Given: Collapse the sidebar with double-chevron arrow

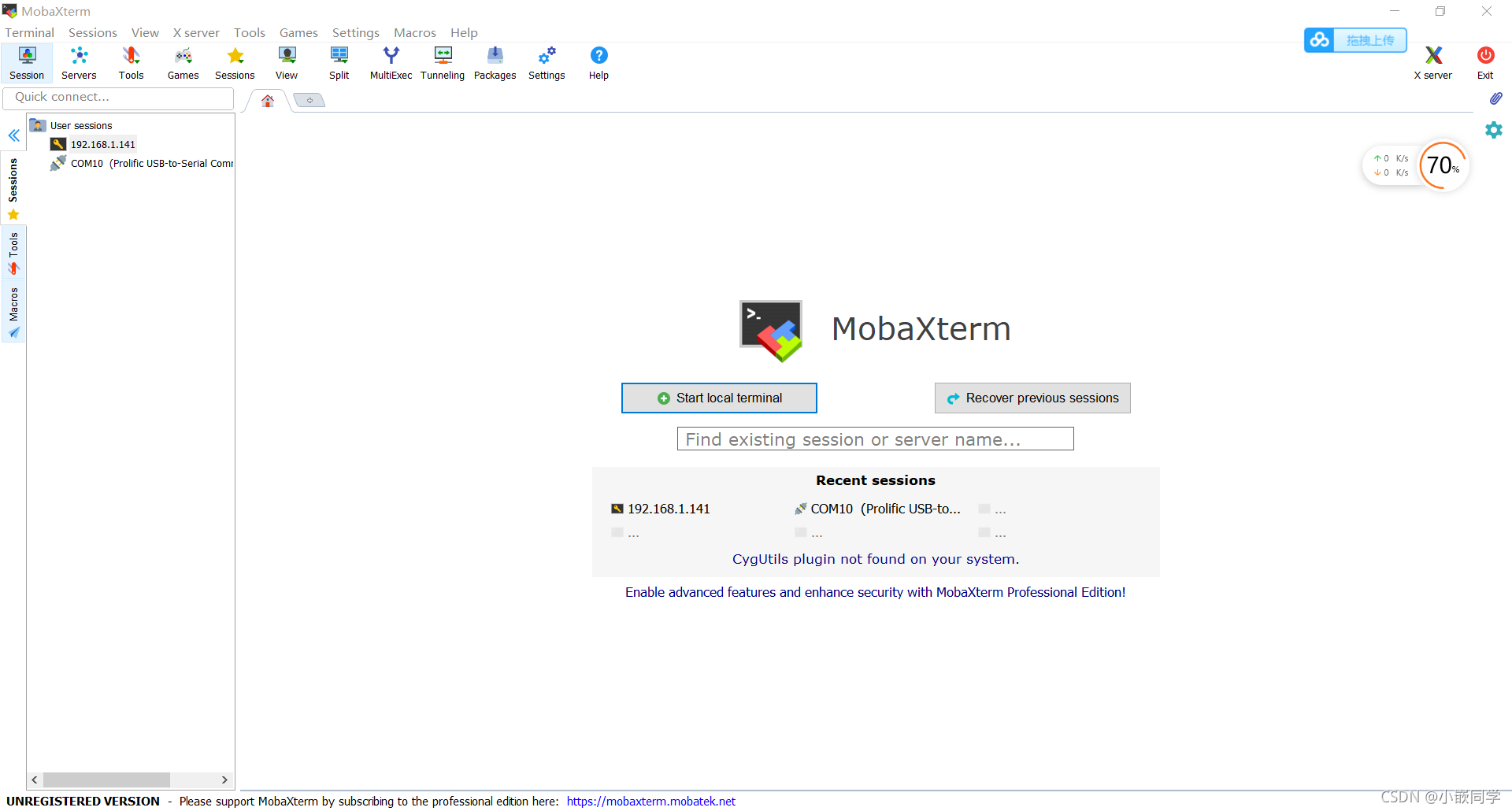Looking at the screenshot, I should (13, 135).
